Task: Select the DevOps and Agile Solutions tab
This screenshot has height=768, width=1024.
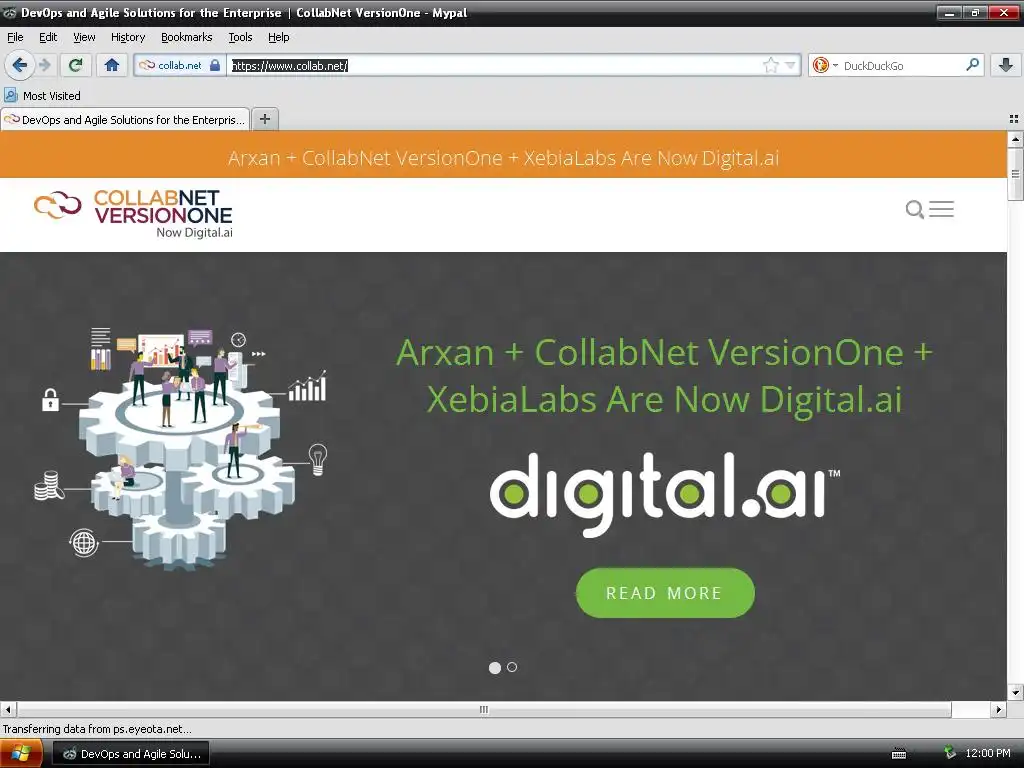Action: (125, 120)
